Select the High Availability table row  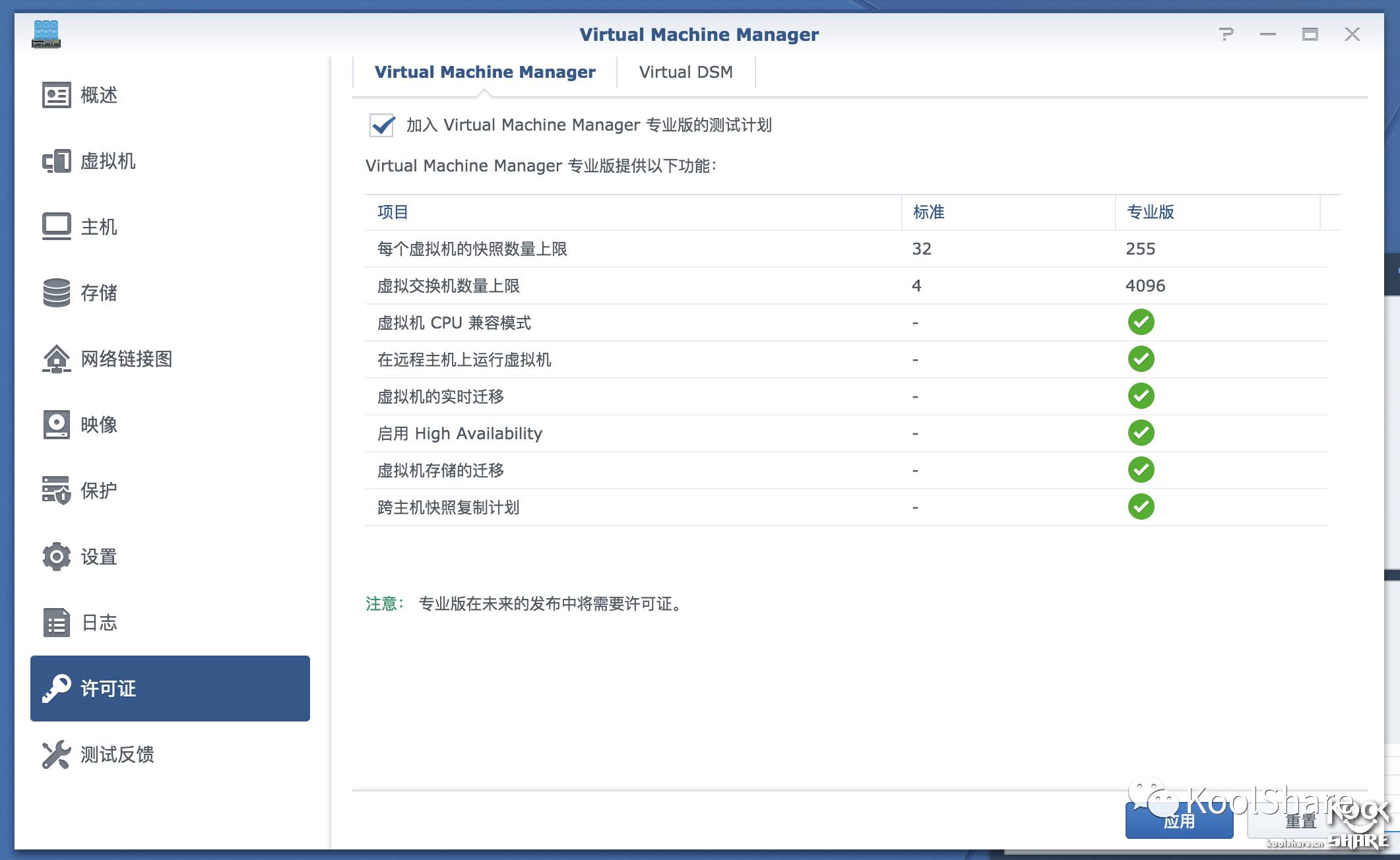click(x=460, y=433)
